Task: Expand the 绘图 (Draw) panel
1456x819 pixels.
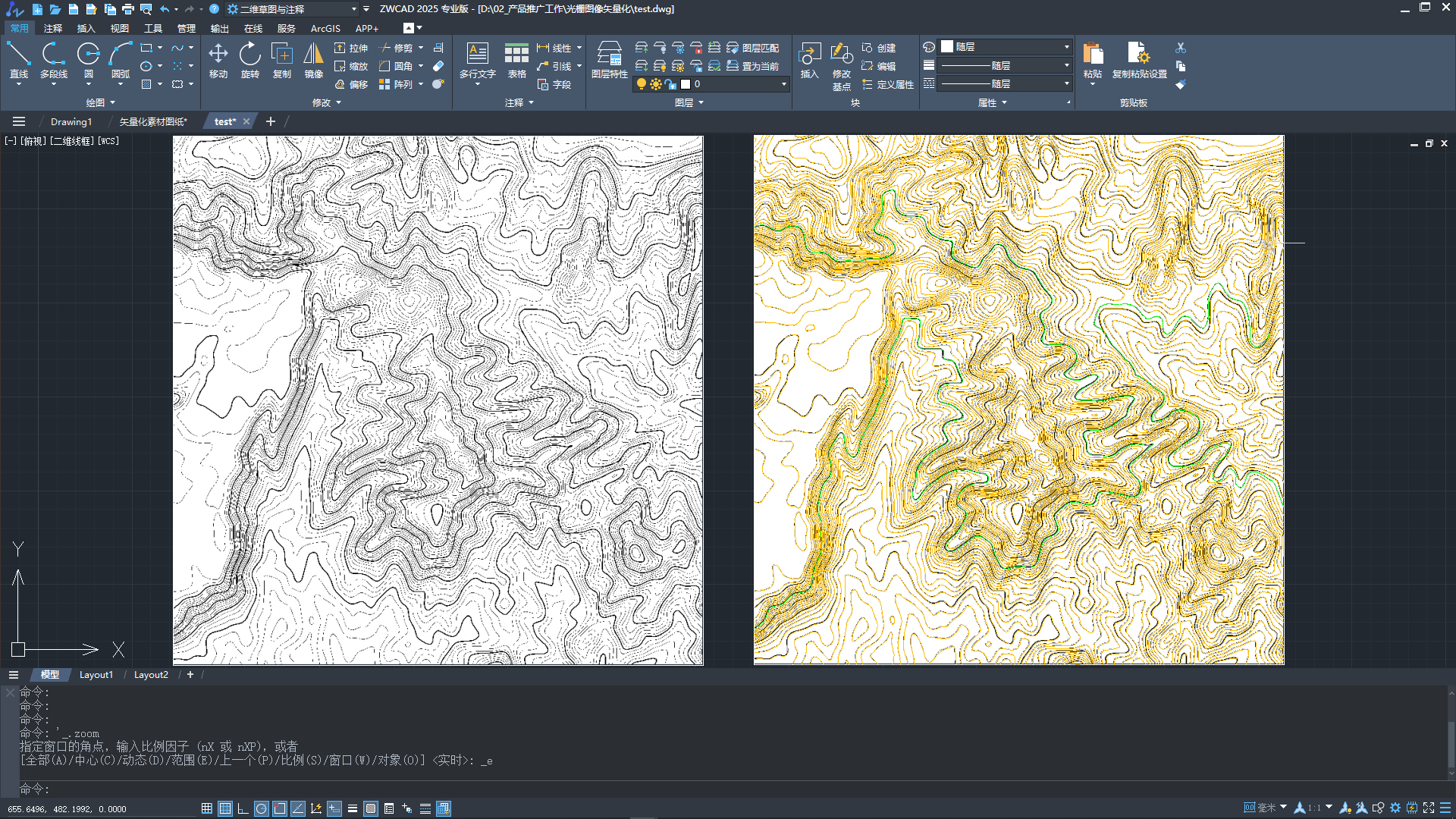Action: pyautogui.click(x=100, y=102)
